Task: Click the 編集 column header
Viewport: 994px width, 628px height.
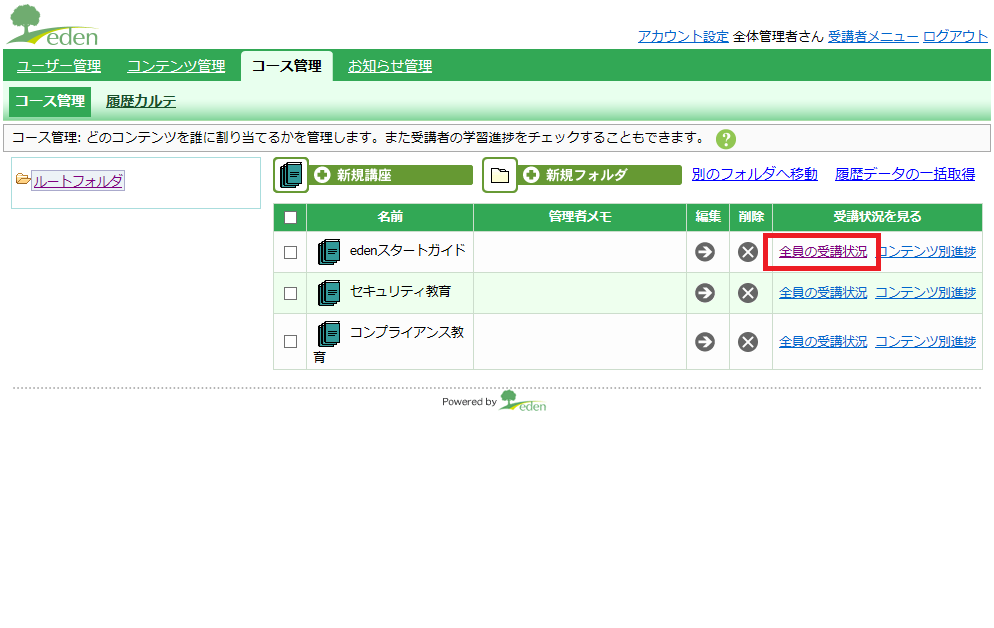Action: (x=708, y=217)
